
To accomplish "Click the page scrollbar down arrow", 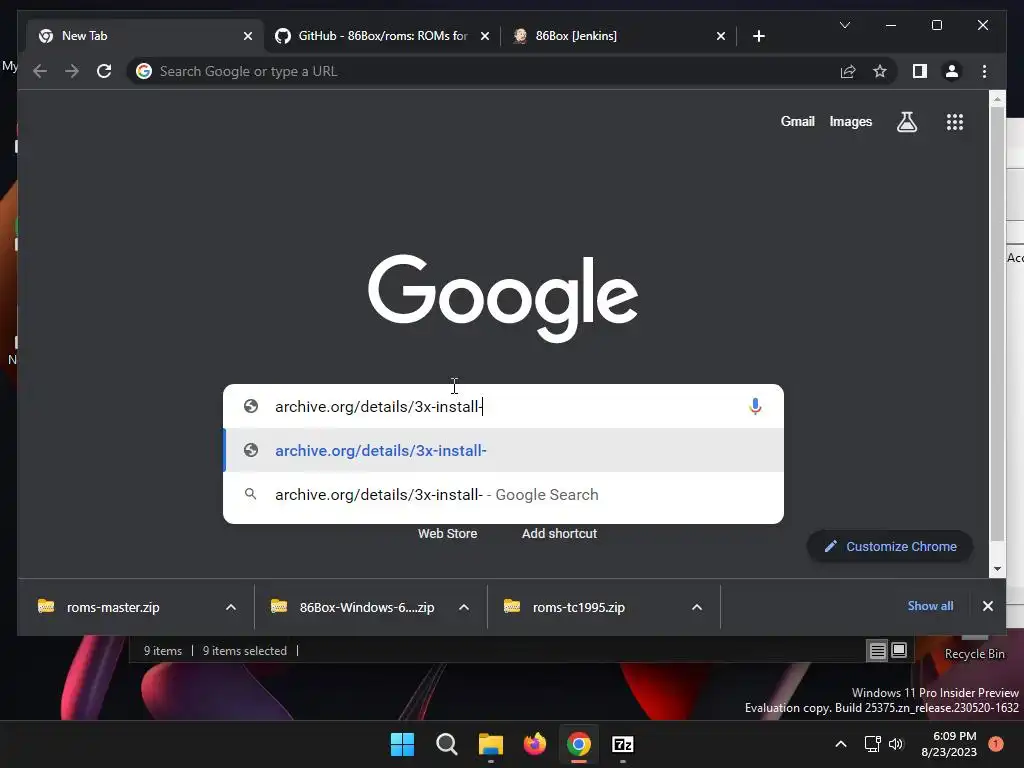I will [997, 568].
